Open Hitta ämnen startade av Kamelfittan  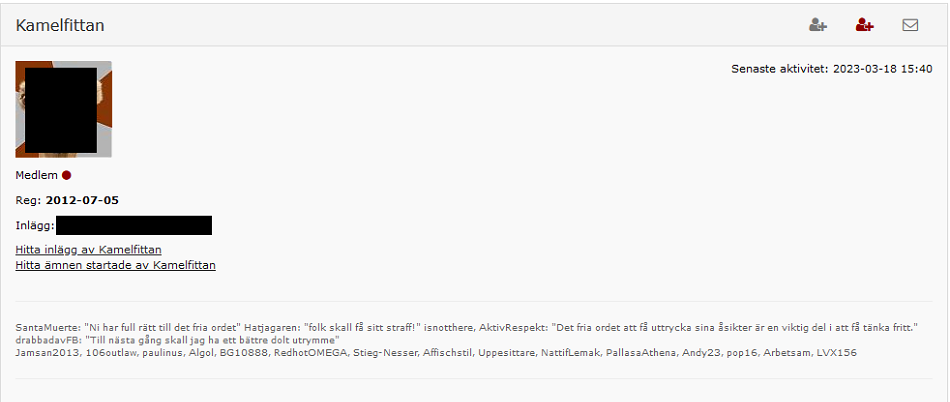[x=116, y=265]
